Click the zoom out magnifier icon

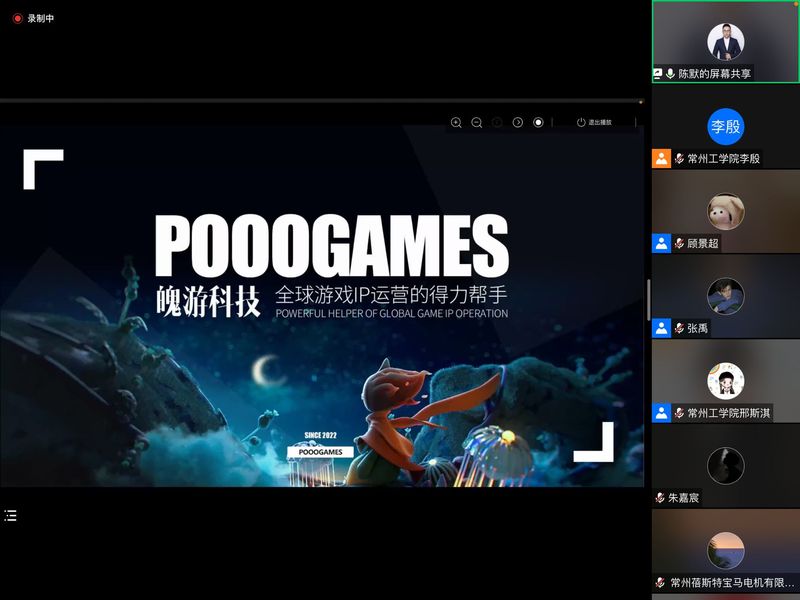click(477, 122)
